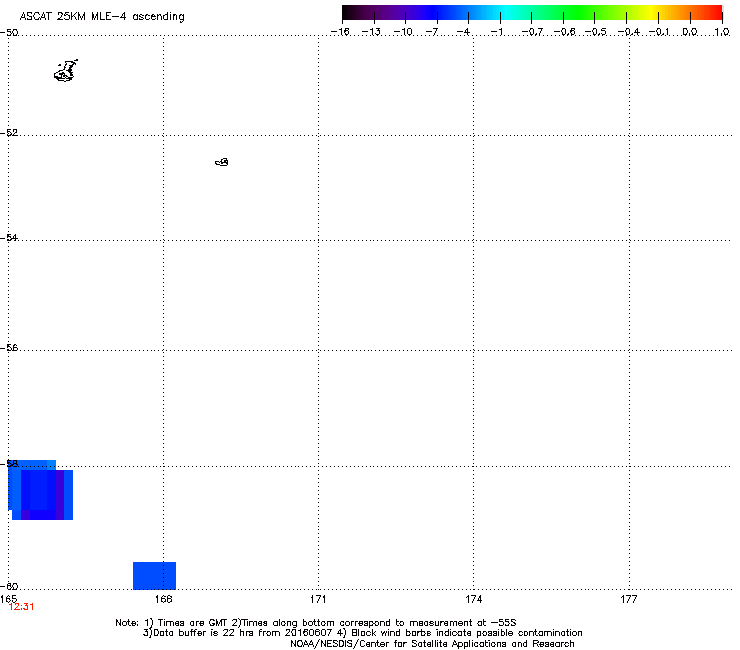
Task: Click the "Data buffer is 22 hrs" note line
Action: (x=362, y=633)
